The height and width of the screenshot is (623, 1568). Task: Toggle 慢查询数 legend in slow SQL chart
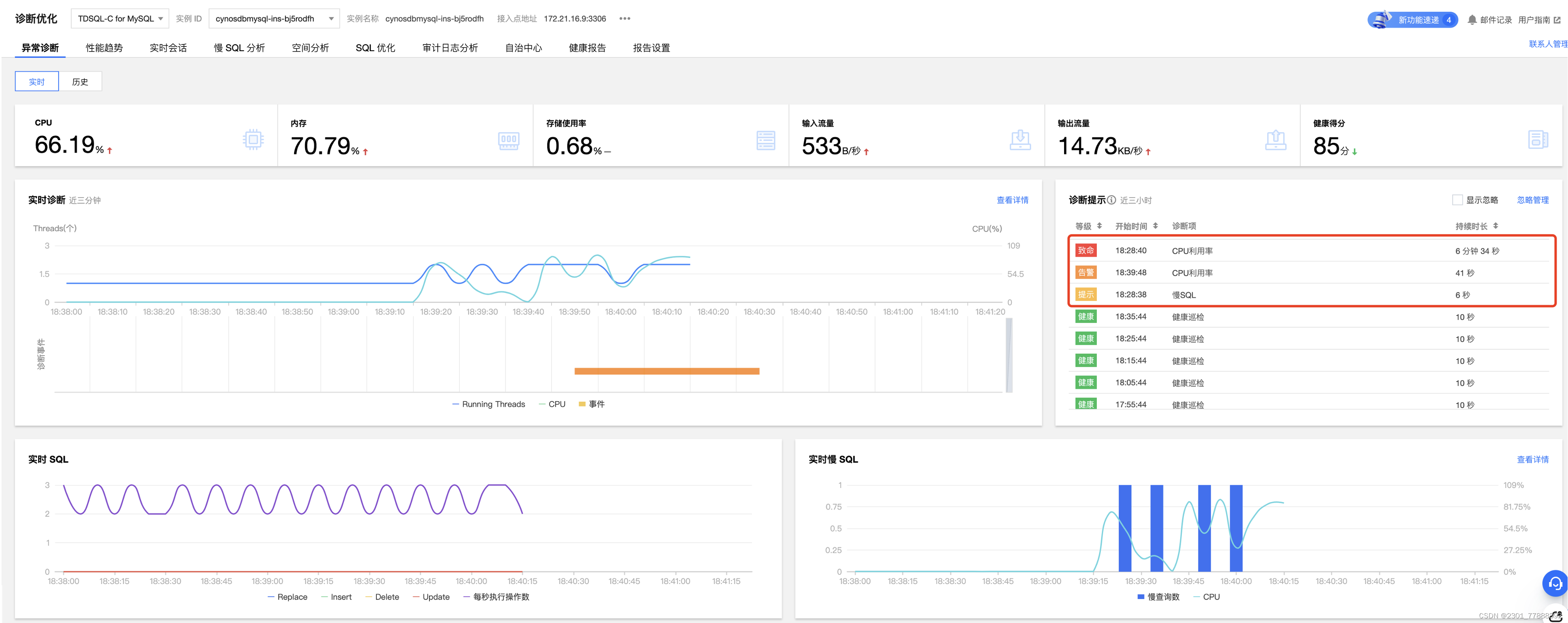pos(1158,597)
